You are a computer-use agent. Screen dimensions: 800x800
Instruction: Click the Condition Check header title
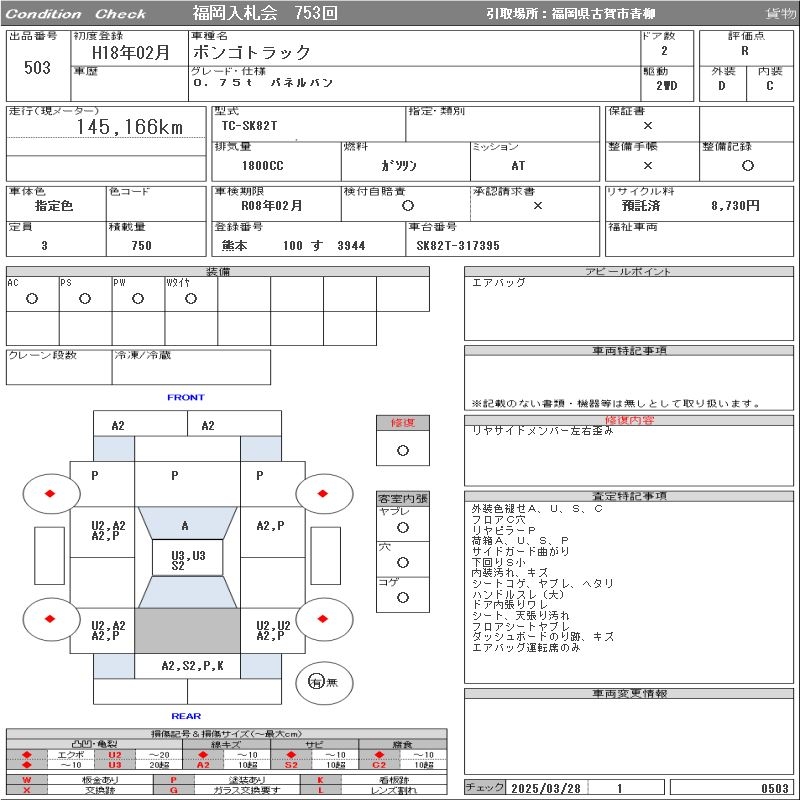(76, 14)
